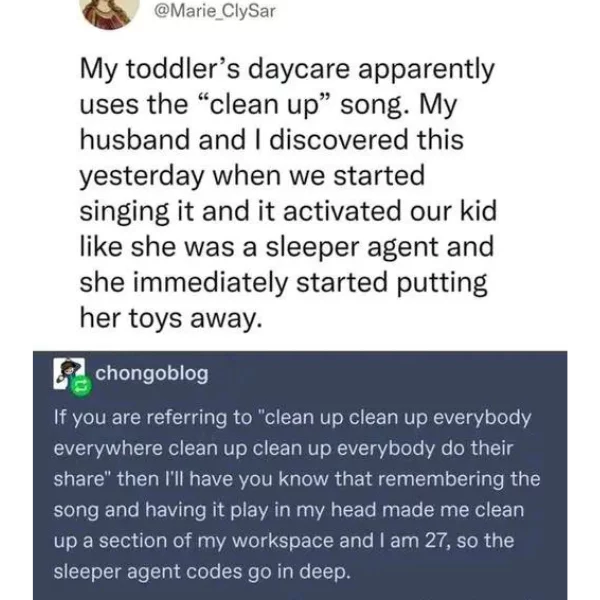
Task: Click the tweet's last line "her toys away."
Action: tap(171, 319)
